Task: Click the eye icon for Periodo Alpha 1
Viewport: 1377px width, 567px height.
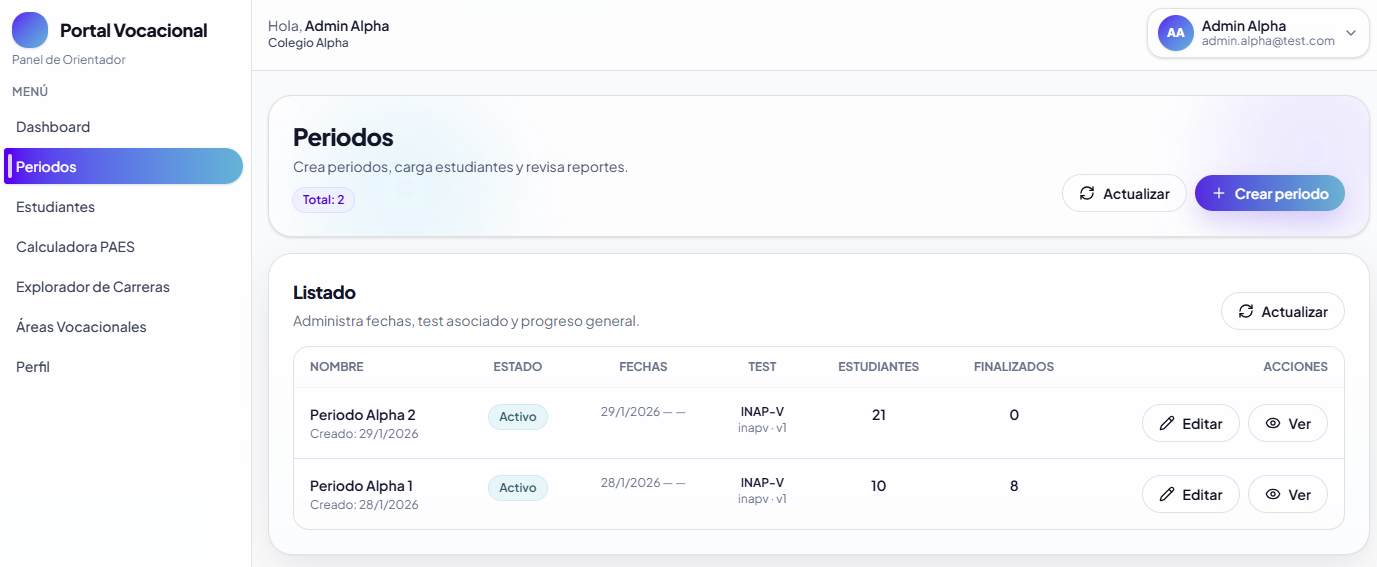Action: 1273,495
